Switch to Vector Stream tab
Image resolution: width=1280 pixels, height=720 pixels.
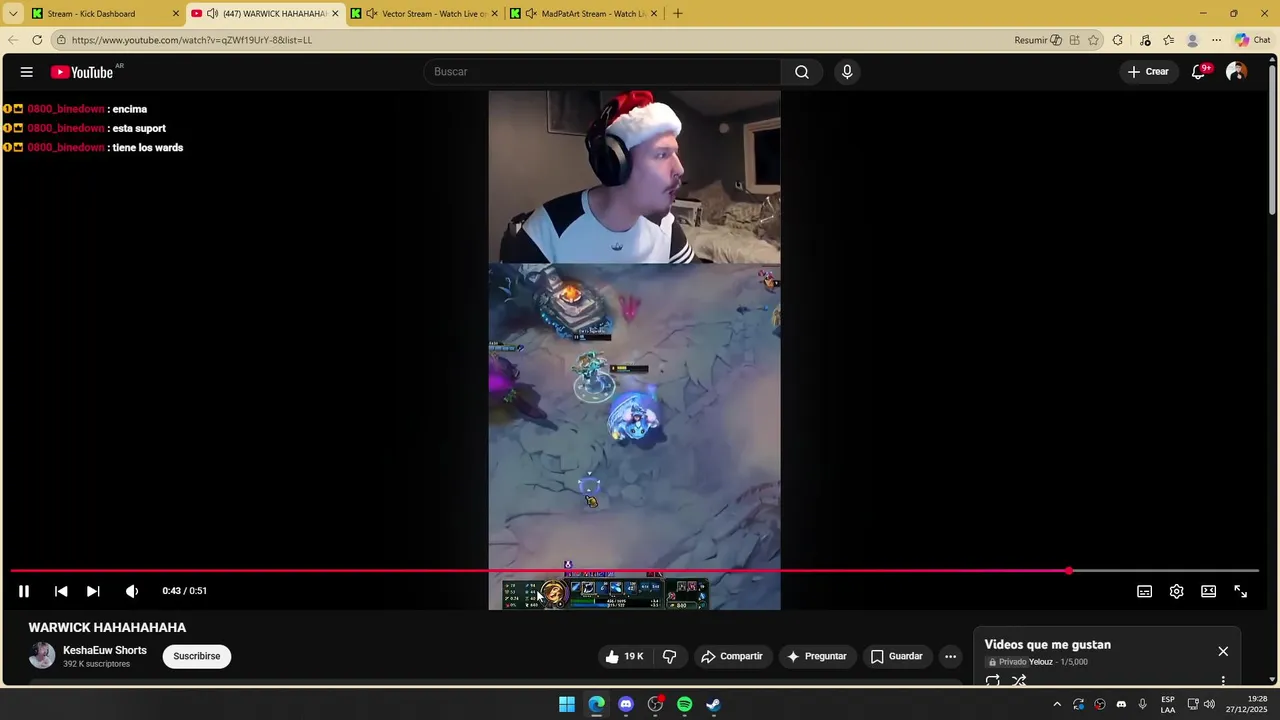pyautogui.click(x=424, y=14)
